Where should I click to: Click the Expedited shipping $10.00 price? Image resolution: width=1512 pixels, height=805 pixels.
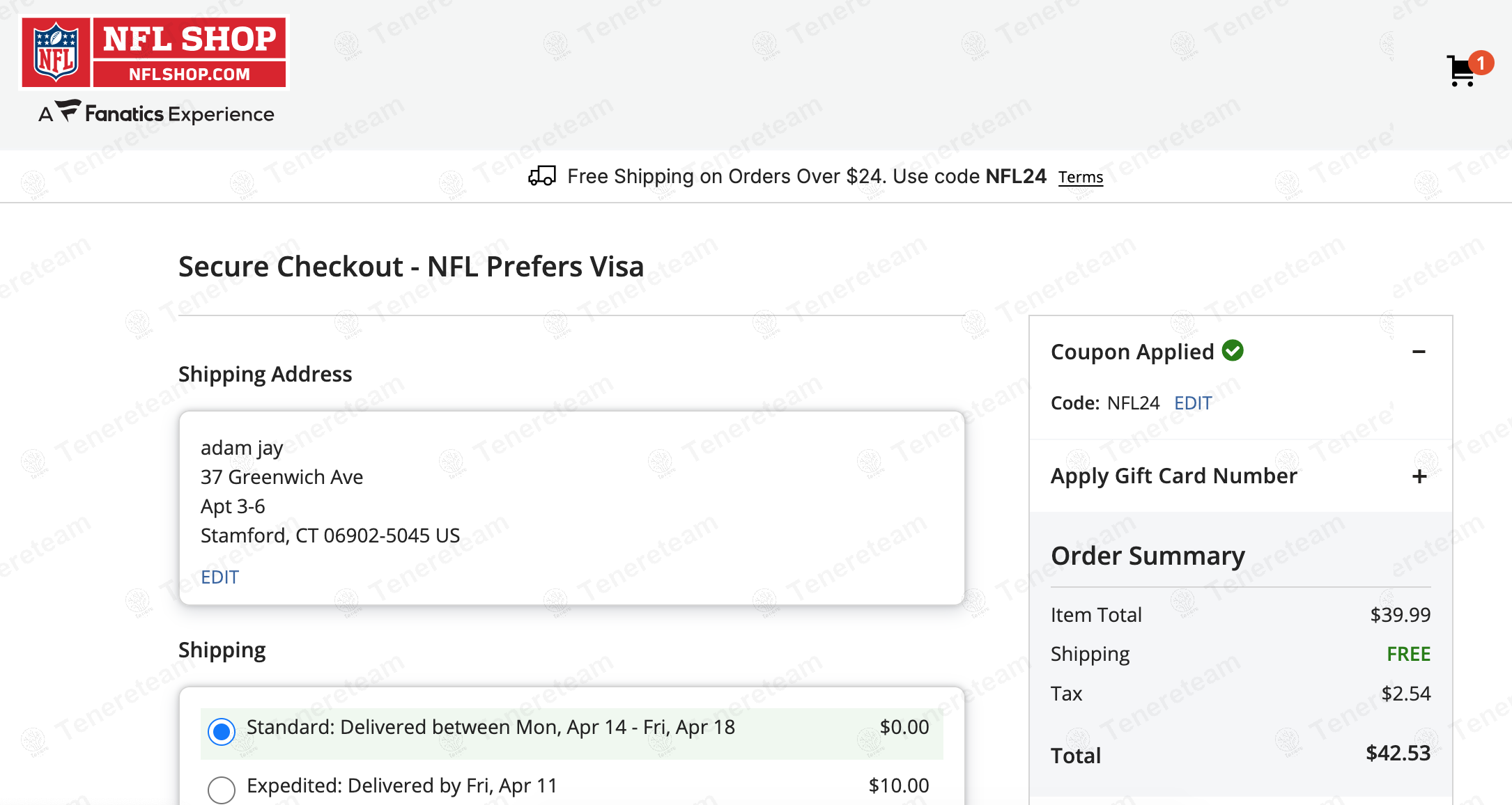coord(898,786)
